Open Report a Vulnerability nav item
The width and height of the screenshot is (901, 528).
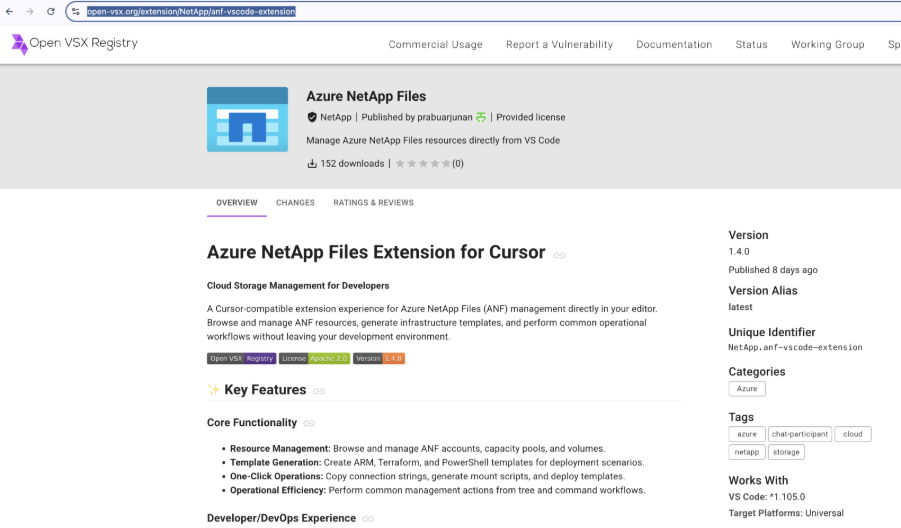559,44
